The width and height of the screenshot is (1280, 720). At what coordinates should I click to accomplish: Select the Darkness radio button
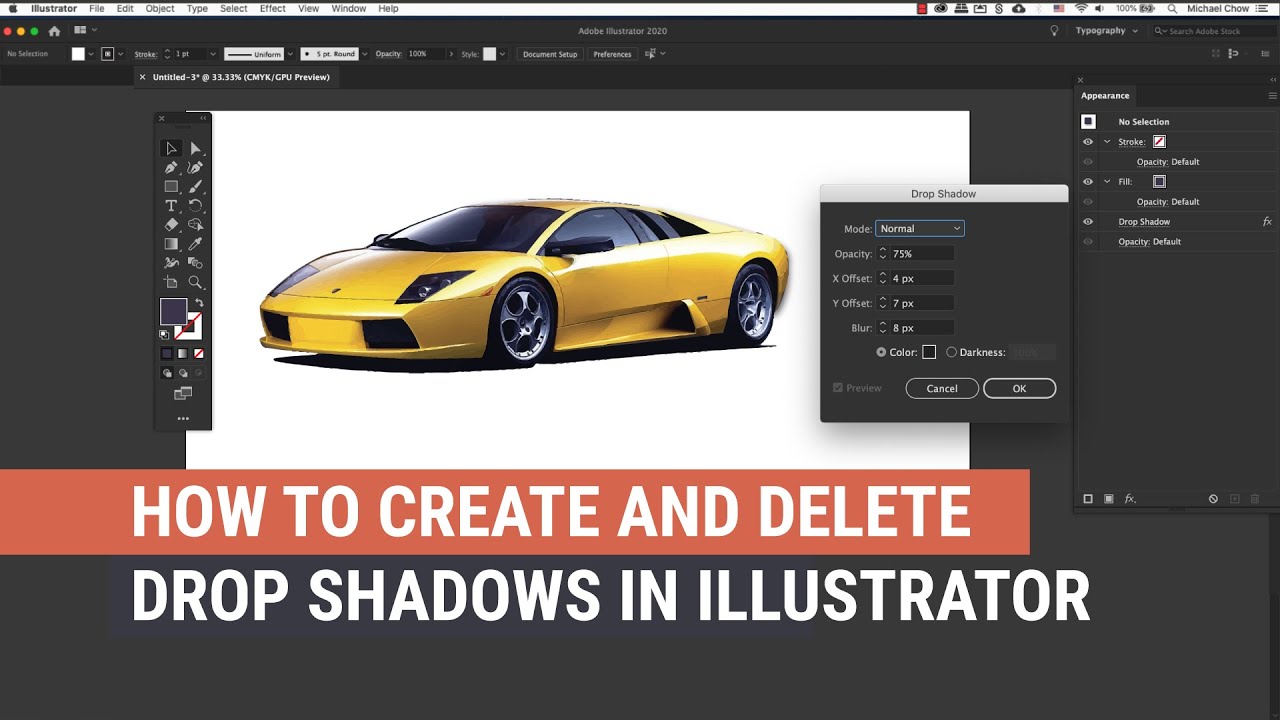[951, 352]
